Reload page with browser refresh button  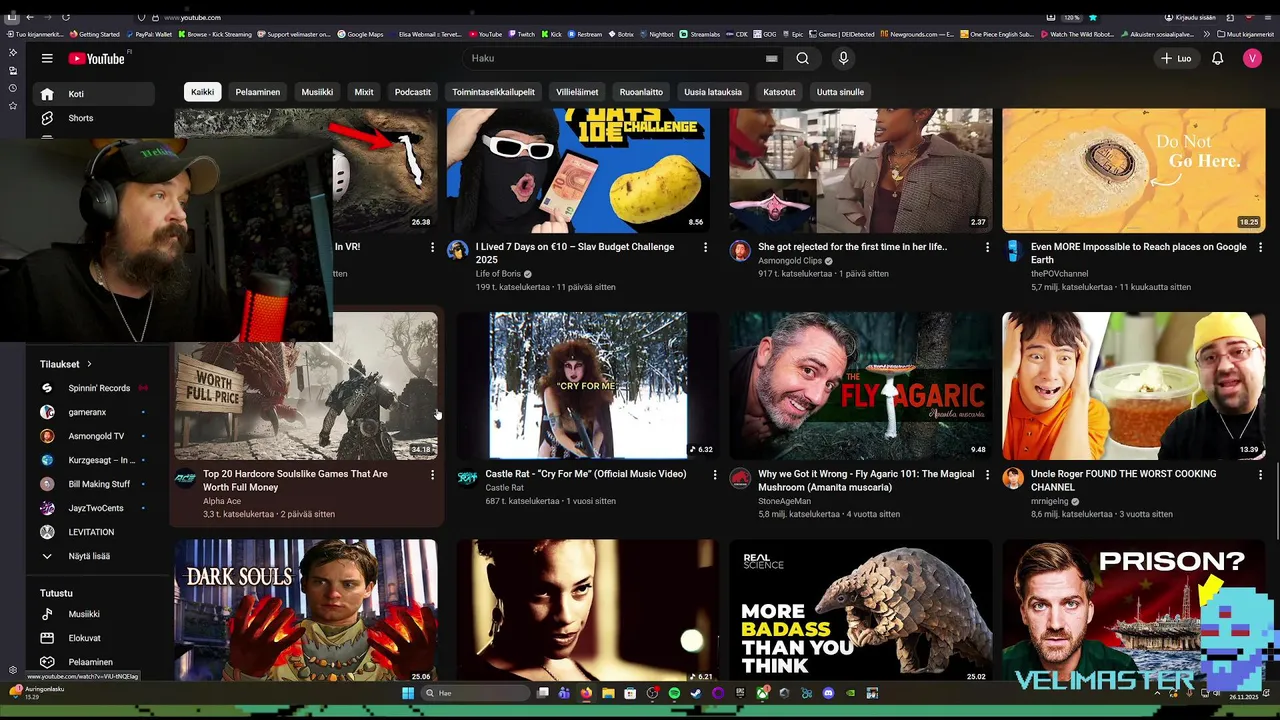(x=66, y=17)
